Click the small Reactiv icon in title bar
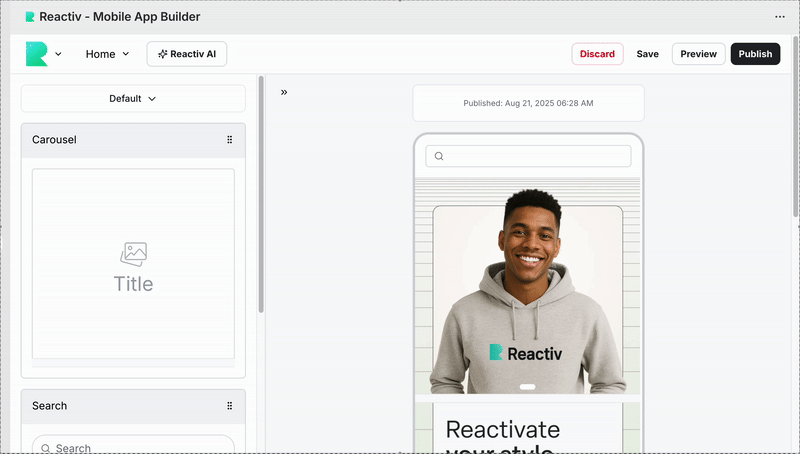Image resolution: width=800 pixels, height=454 pixels. [x=30, y=17]
